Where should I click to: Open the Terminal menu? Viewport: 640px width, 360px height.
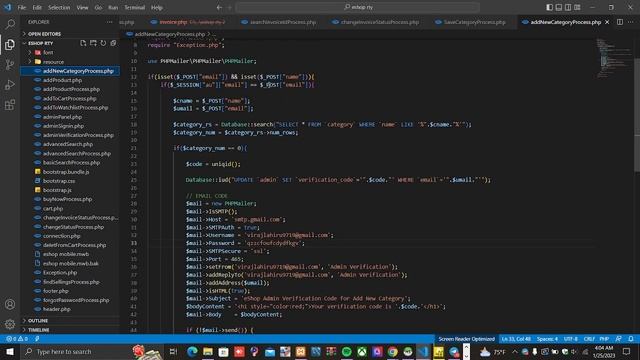134,7
